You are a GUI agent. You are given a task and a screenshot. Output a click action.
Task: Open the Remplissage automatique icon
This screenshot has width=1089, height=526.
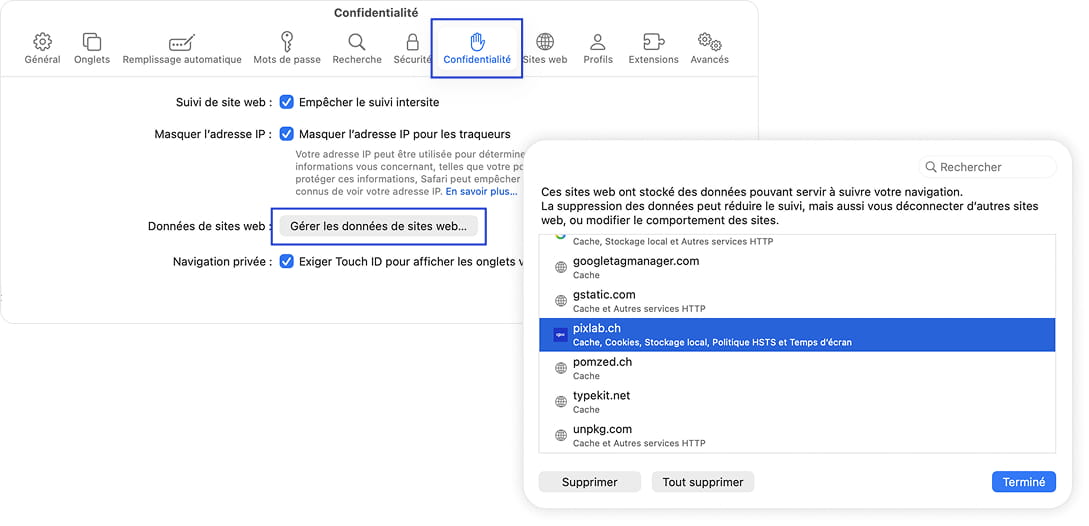pos(182,42)
